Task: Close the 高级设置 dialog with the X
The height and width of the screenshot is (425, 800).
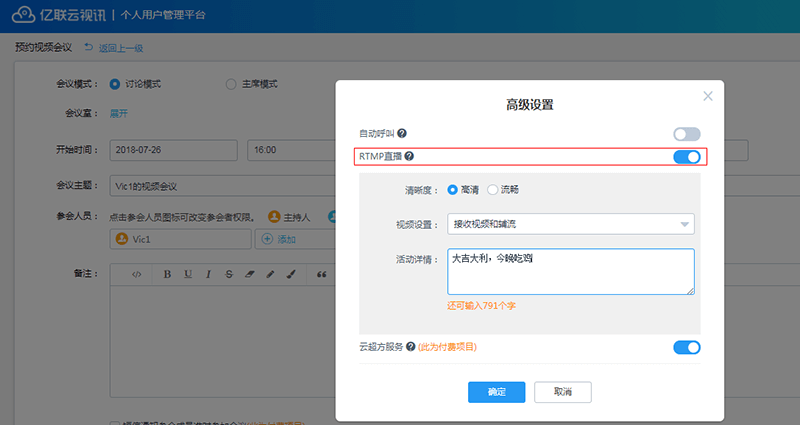Action: coord(708,96)
